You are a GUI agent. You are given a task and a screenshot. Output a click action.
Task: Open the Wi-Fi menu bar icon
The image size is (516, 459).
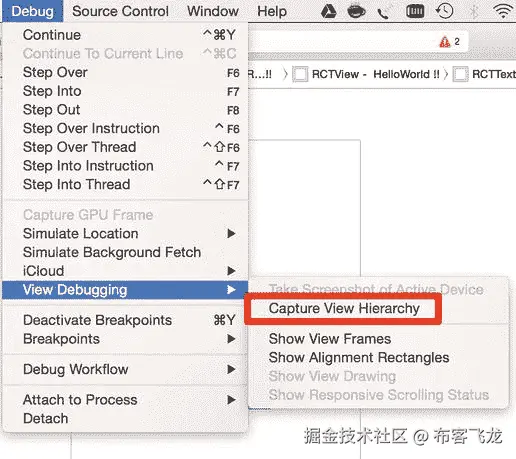pyautogui.click(x=503, y=11)
